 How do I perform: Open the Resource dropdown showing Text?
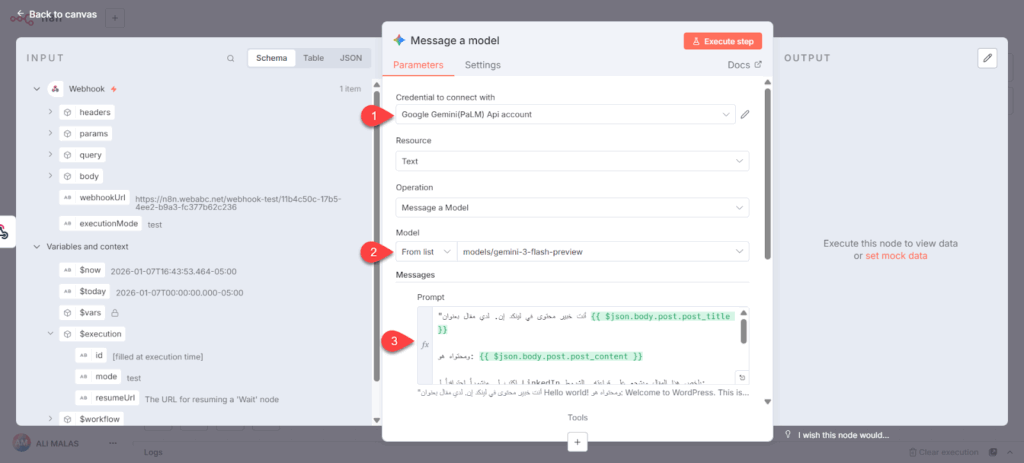572,161
